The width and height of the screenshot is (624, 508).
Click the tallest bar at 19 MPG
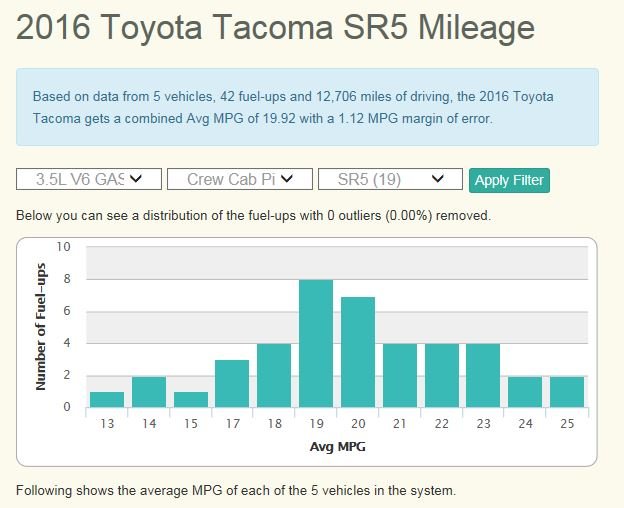(x=316, y=343)
